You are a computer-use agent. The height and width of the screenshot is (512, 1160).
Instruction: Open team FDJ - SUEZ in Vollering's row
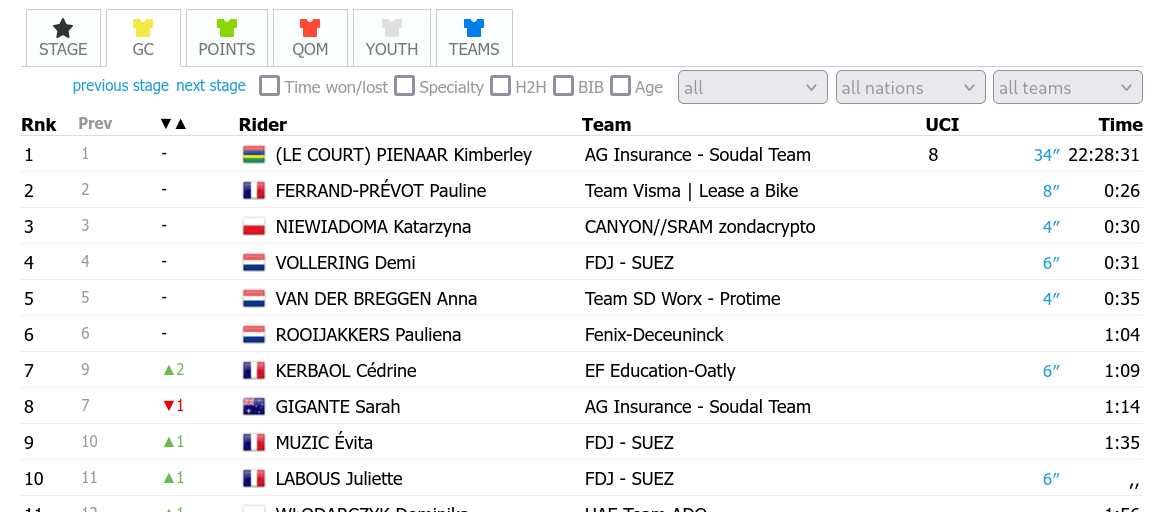coord(629,263)
